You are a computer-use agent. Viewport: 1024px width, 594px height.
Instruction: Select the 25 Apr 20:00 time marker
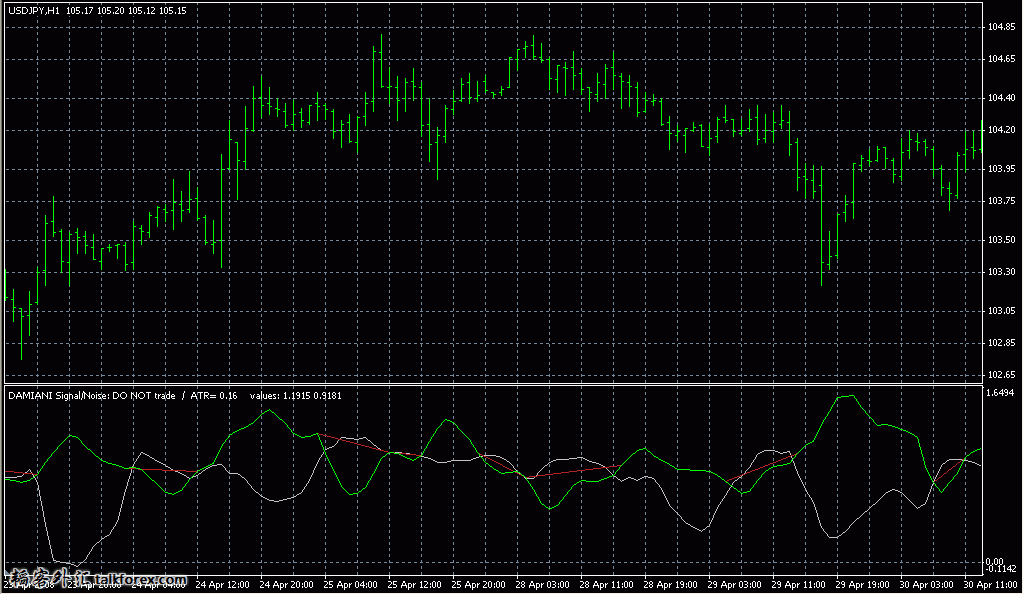(479, 584)
